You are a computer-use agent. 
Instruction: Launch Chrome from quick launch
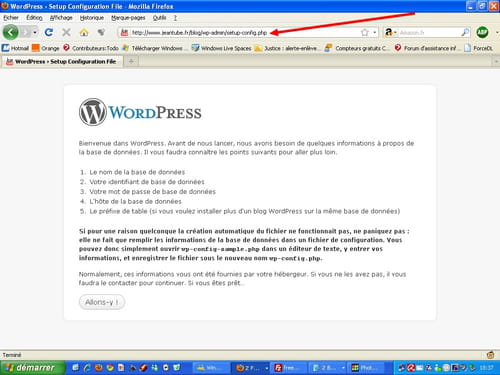[x=110, y=368]
